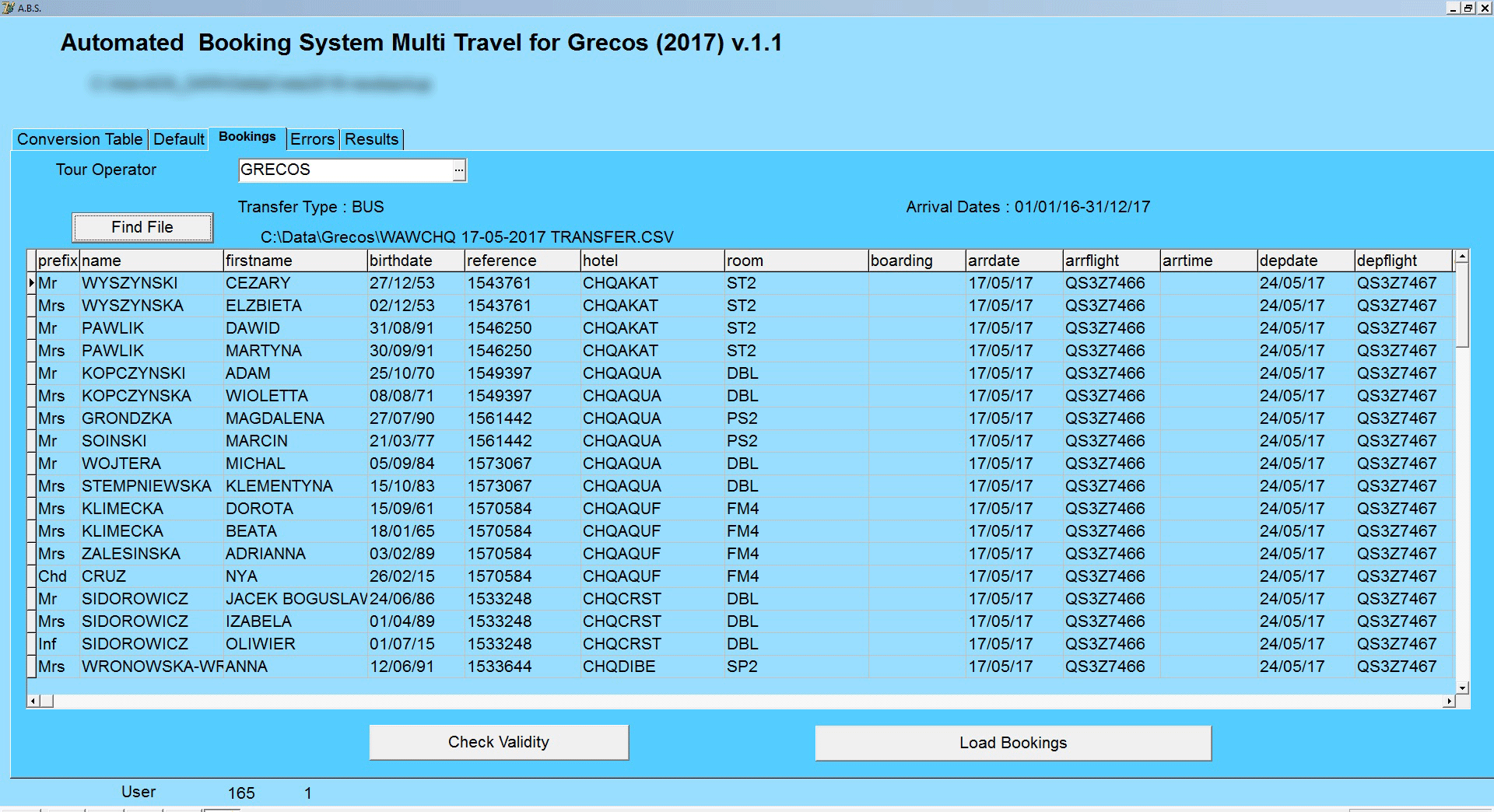Click the row selector arrow in first column
This screenshot has height=812, width=1494.
coord(33,283)
